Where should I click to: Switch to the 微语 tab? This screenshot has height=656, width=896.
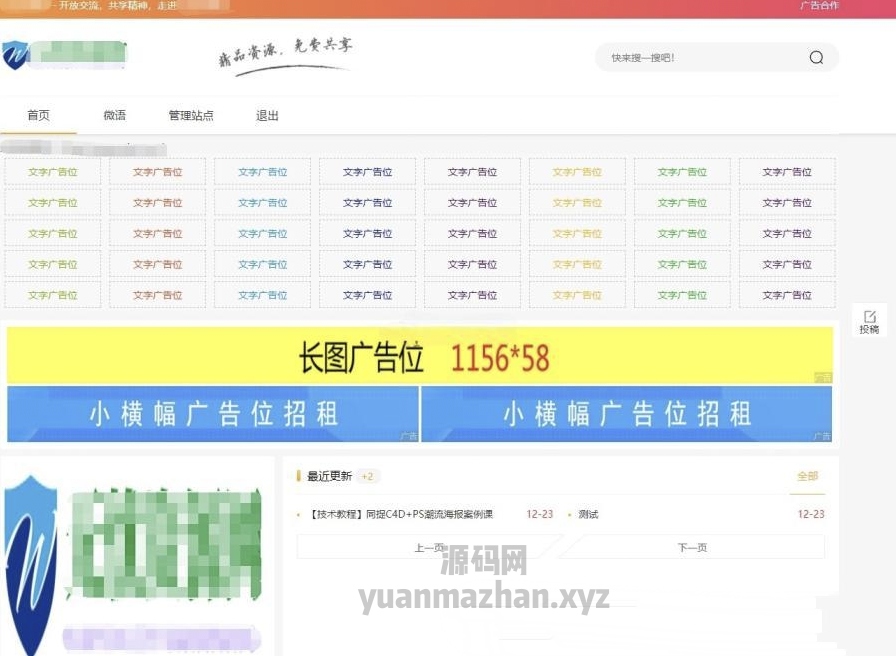click(x=113, y=115)
